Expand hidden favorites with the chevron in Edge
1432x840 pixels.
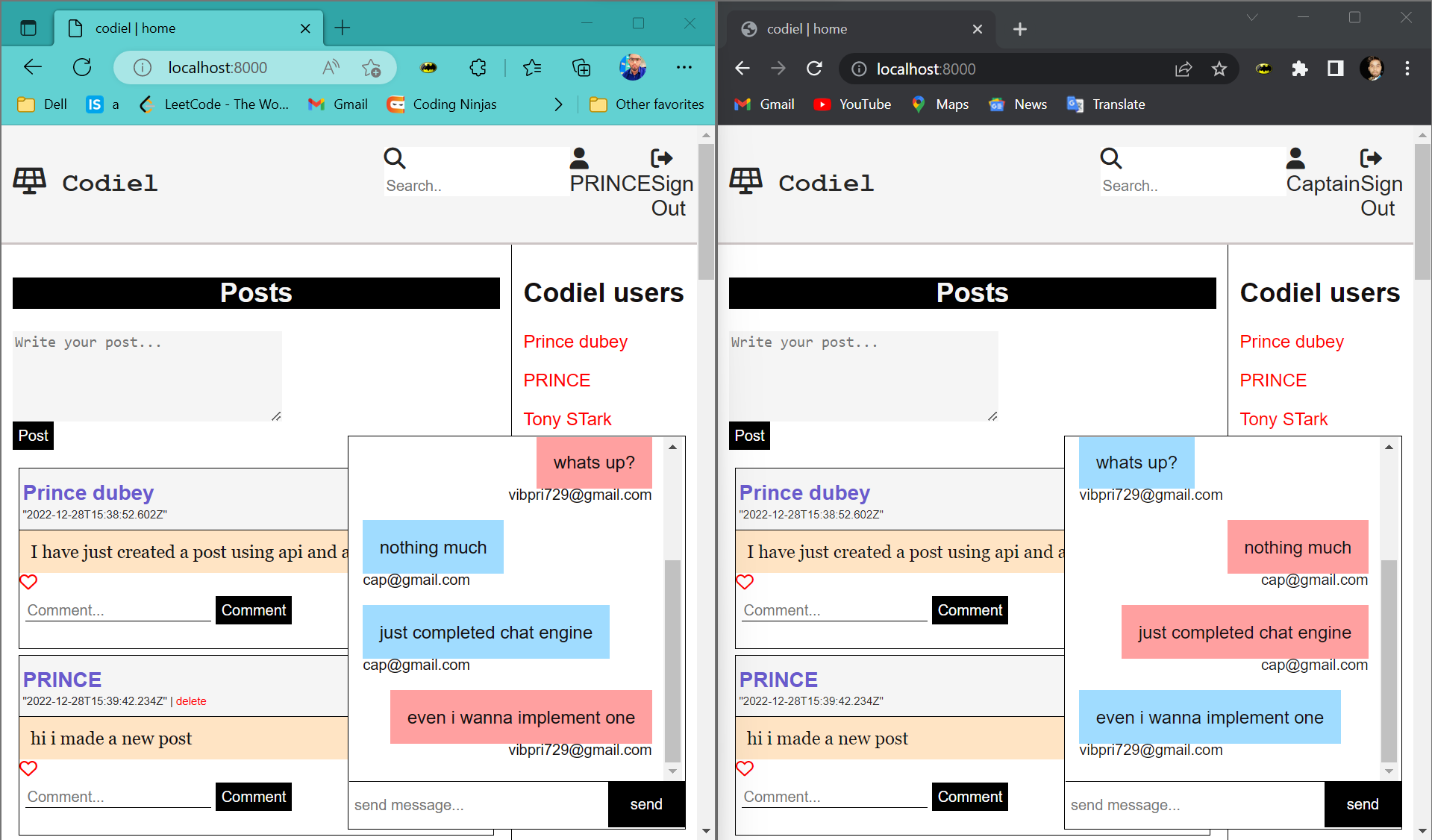tap(559, 104)
